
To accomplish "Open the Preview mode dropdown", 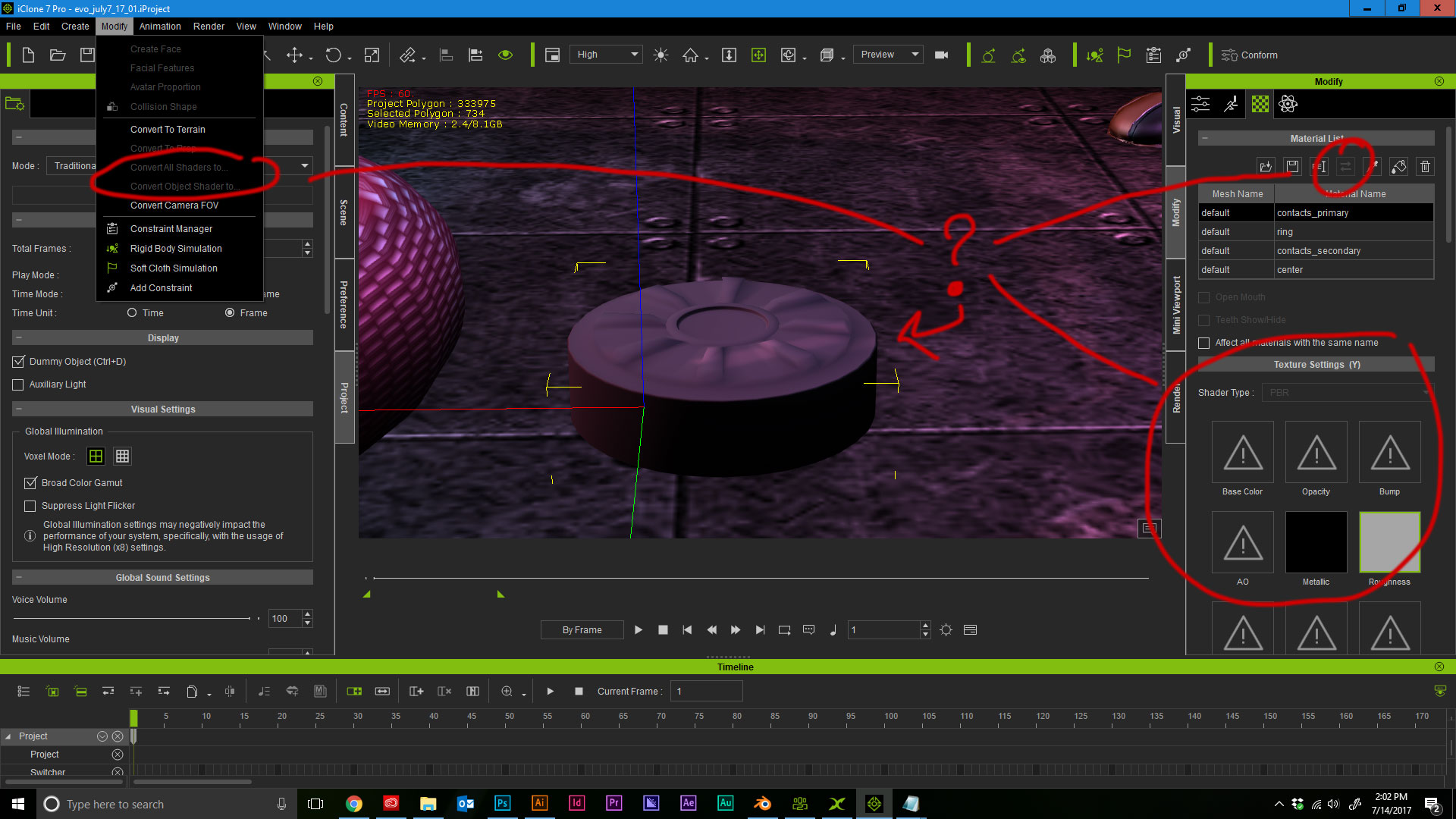I will 888,55.
